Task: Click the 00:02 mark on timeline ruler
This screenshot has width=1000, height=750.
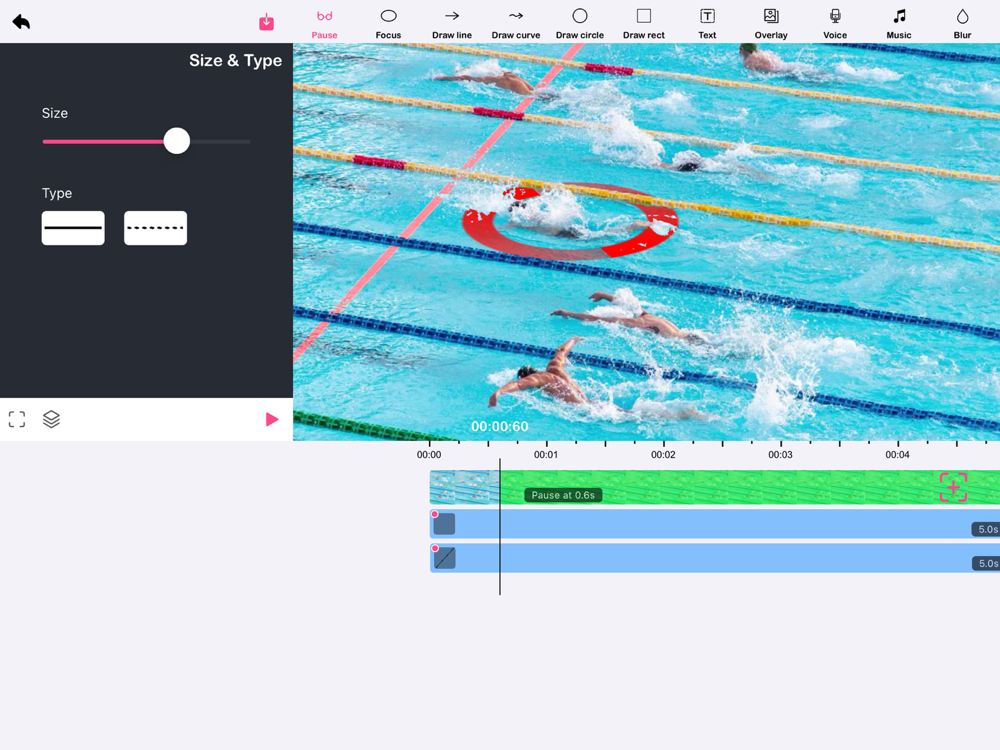Action: click(x=663, y=455)
